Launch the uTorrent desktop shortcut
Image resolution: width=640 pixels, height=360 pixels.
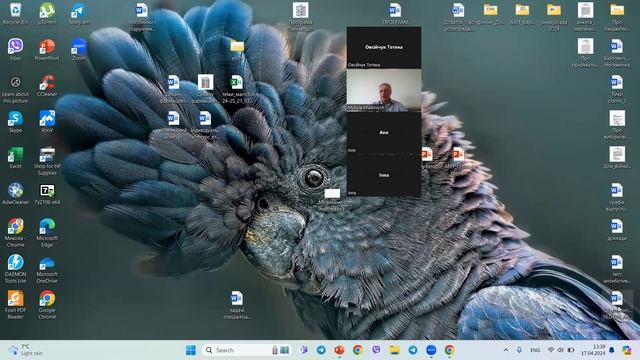(47, 13)
